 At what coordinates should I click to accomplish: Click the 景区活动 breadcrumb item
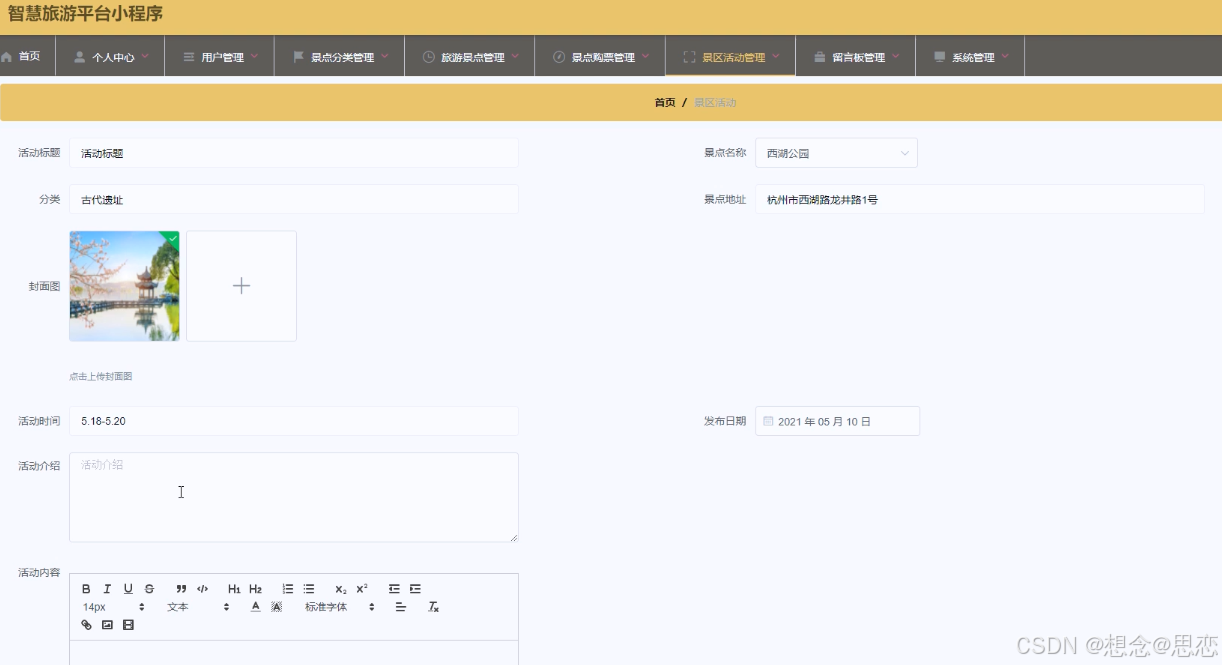(715, 103)
